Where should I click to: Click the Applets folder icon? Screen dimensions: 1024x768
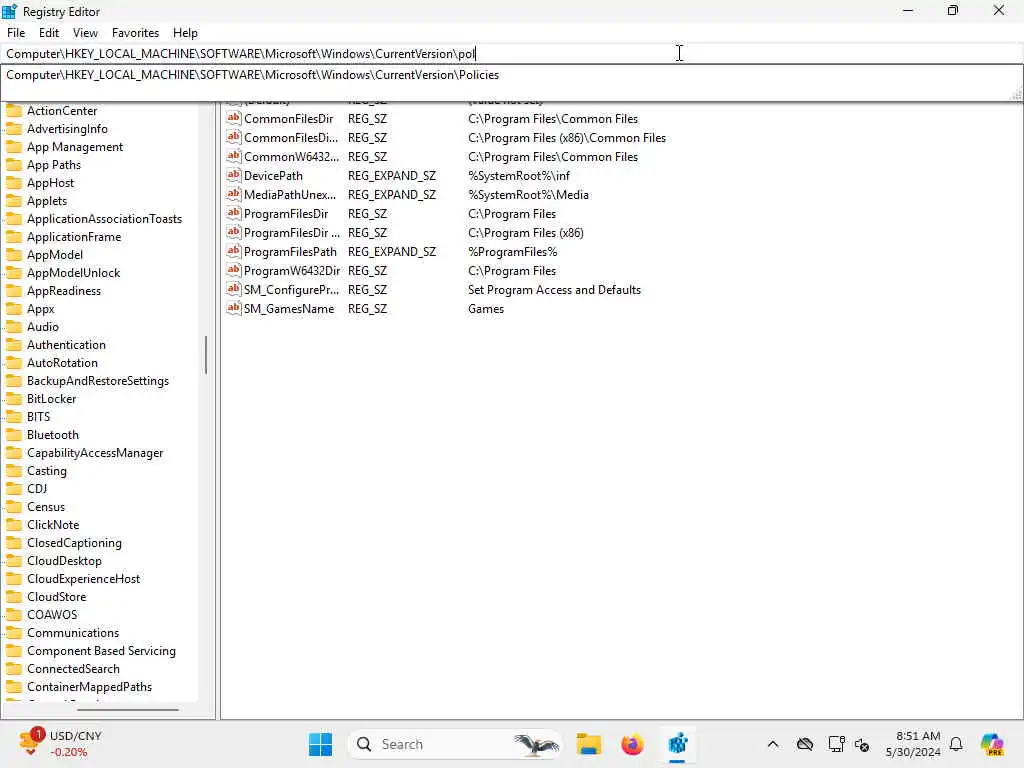[x=14, y=200]
